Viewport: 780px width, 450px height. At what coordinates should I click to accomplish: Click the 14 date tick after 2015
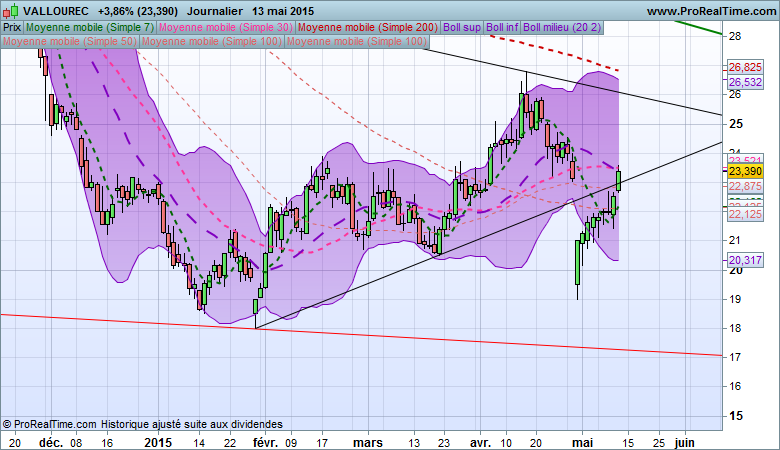point(199,443)
